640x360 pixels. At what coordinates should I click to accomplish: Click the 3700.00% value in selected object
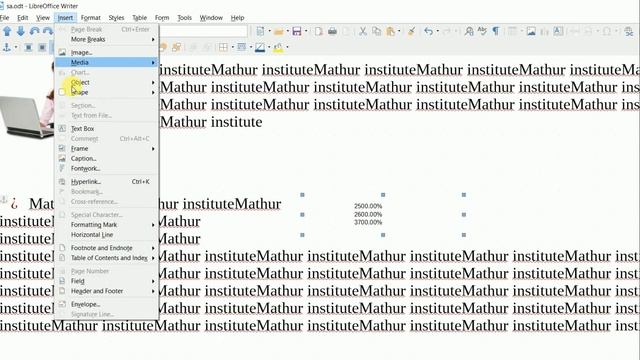tap(368, 222)
